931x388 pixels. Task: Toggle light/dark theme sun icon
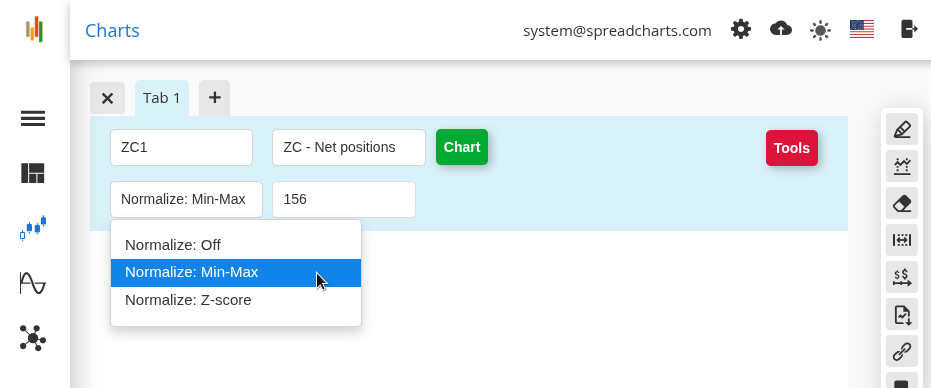(x=820, y=30)
